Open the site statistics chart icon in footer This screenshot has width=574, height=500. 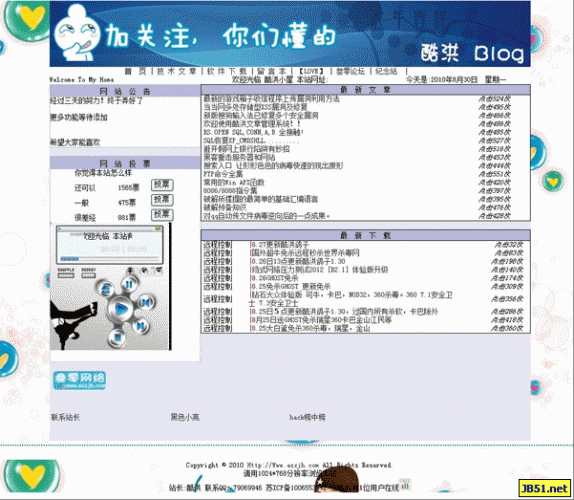click(x=405, y=485)
